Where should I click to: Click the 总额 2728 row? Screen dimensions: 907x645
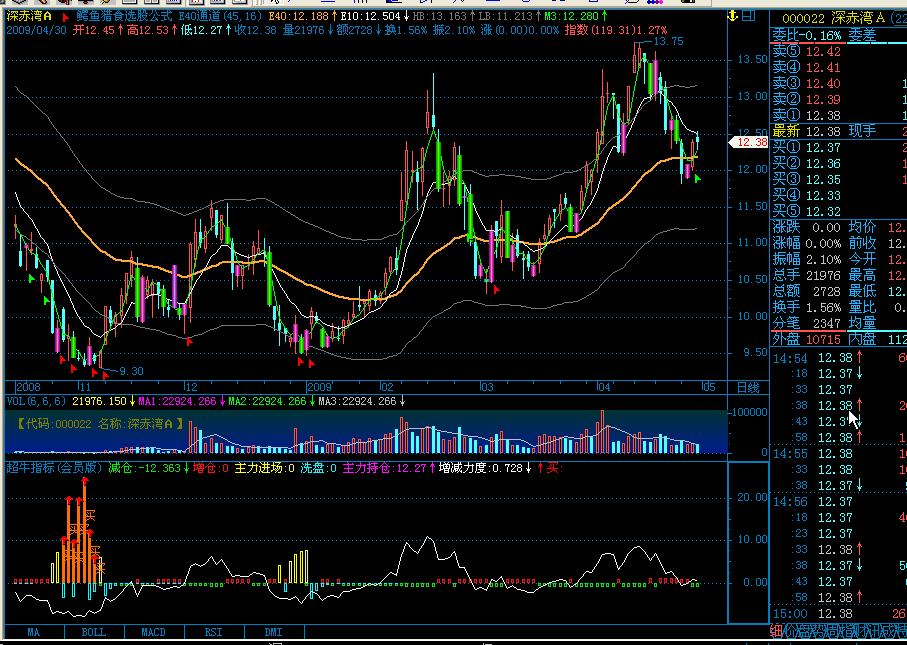click(x=807, y=291)
